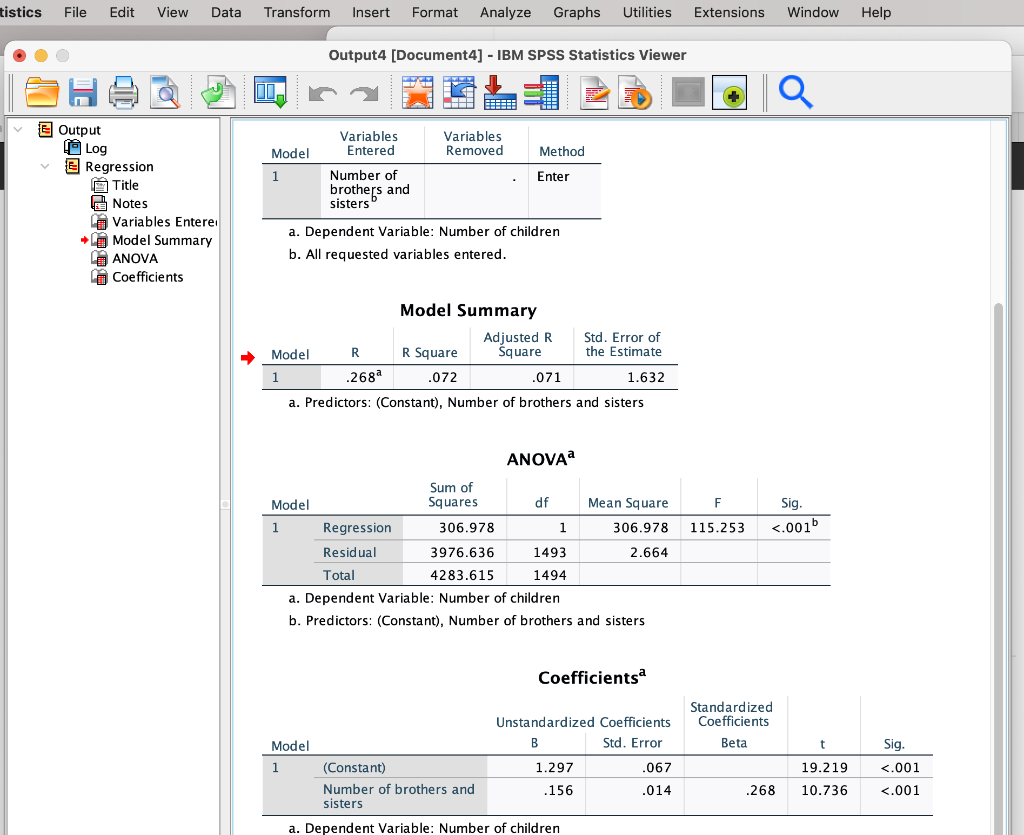Click the Open folder toolbar icon

(x=42, y=92)
